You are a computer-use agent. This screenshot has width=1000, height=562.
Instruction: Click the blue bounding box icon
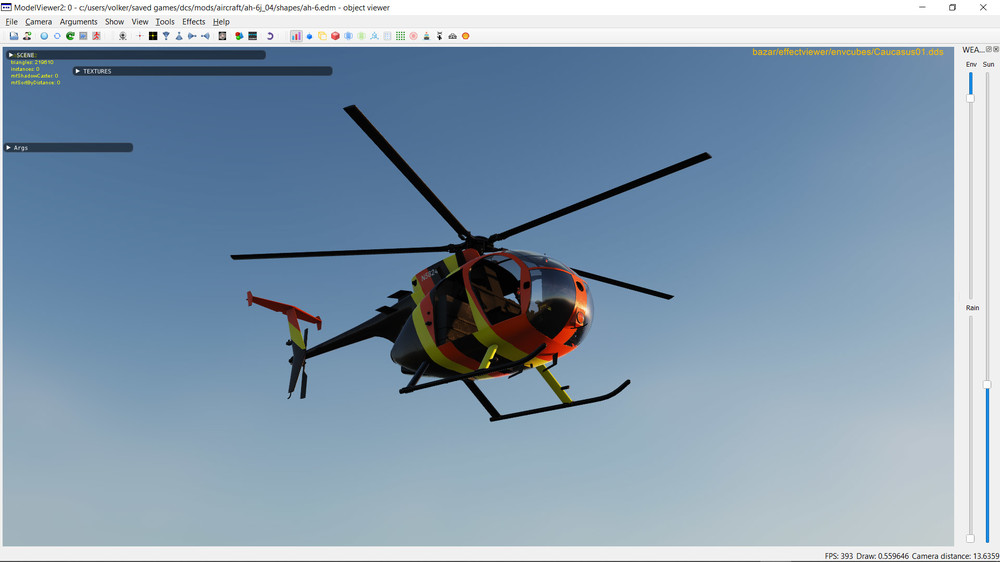click(x=348, y=36)
